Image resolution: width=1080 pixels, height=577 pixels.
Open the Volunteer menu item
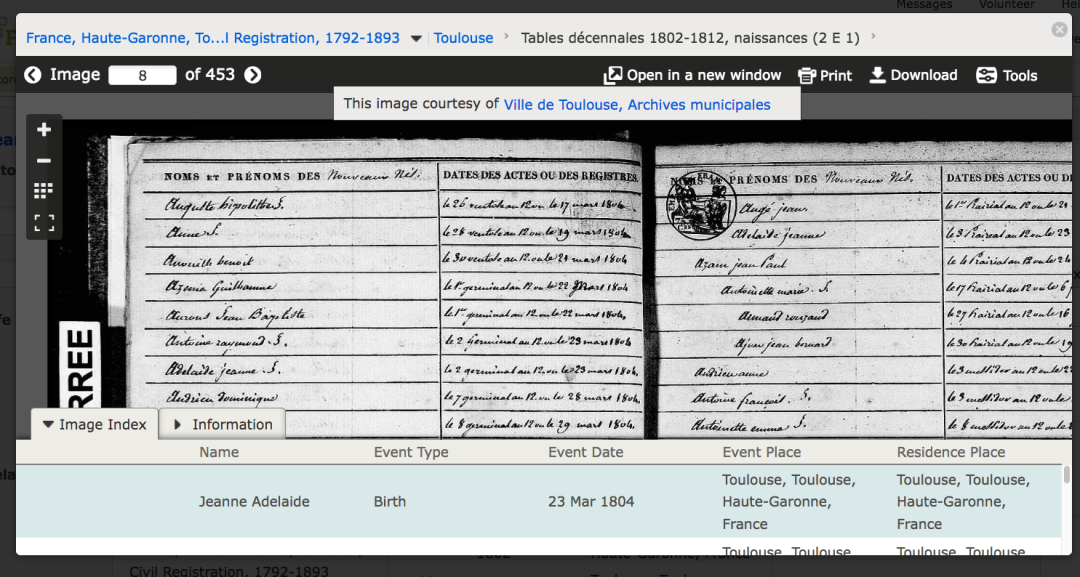point(1006,5)
